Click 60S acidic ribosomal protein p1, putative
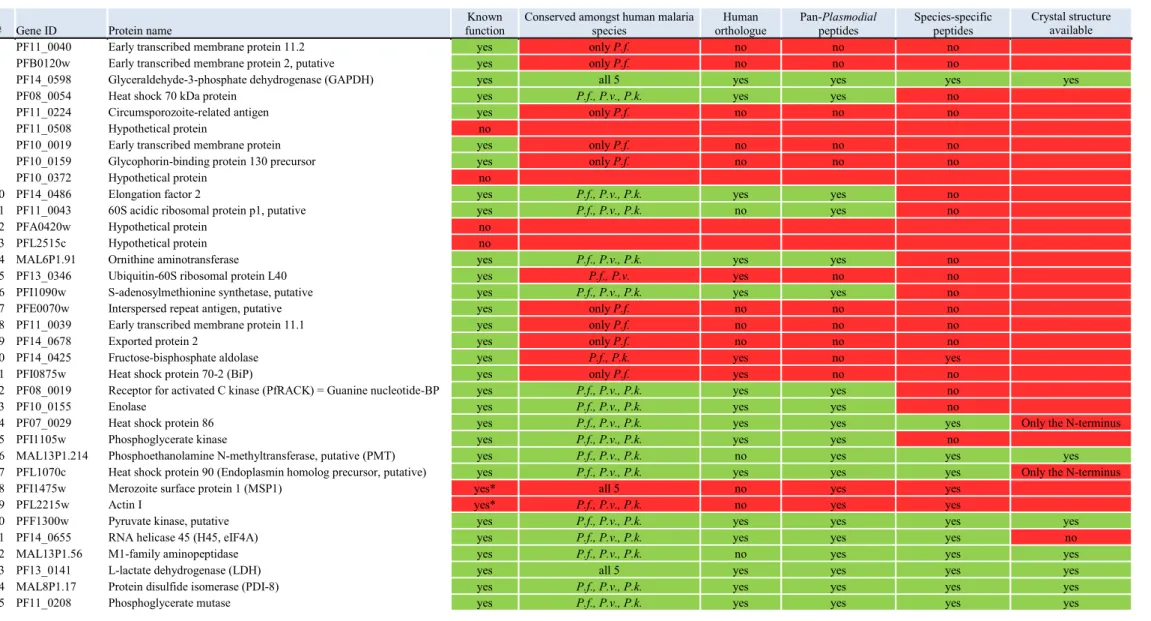Viewport: 1151px width, 621px height. pyautogui.click(x=207, y=210)
